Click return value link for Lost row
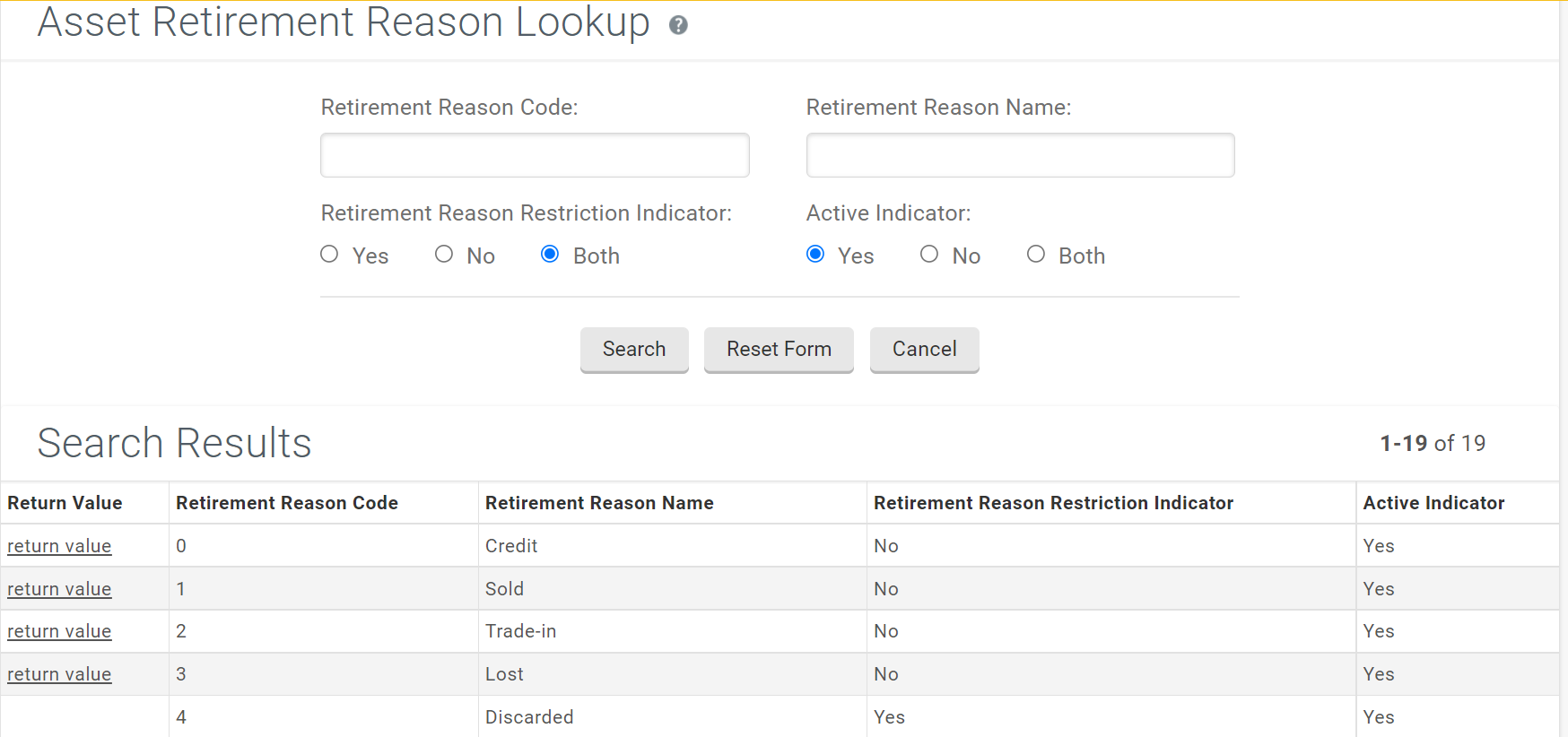Image resolution: width=1568 pixels, height=737 pixels. [x=59, y=674]
